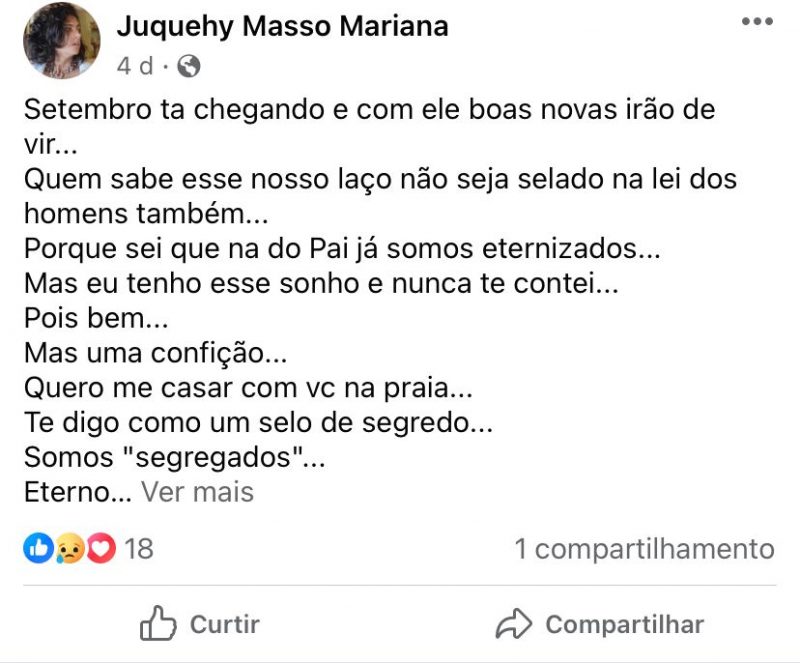Click Juquehy's circular profile picture
800x663 pixels.
[60, 40]
